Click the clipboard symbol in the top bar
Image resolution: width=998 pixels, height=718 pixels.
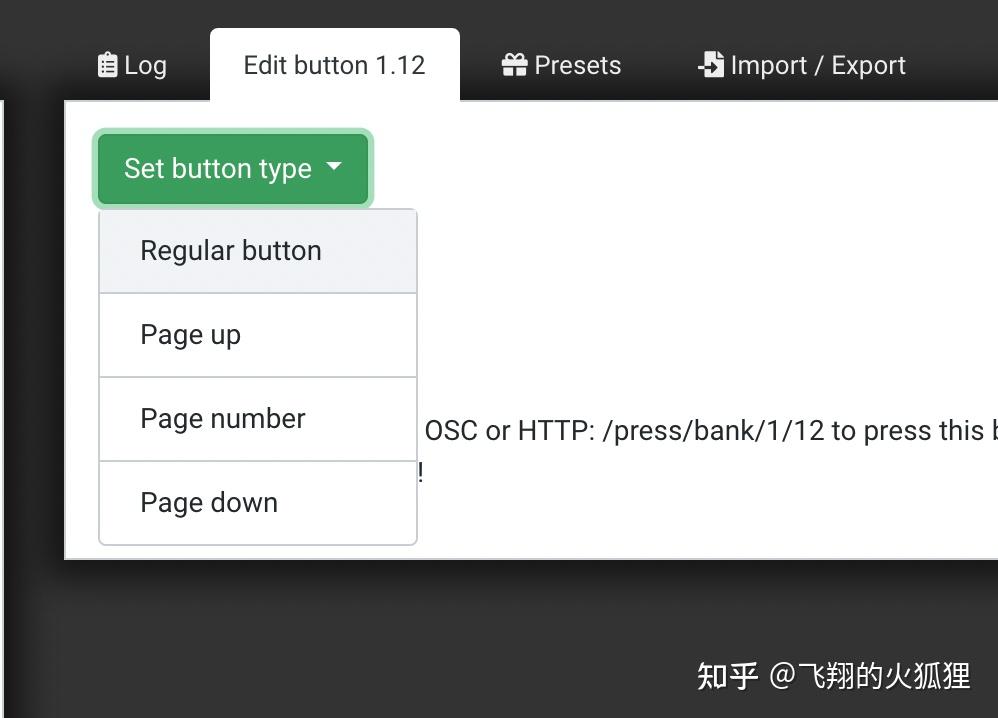tap(107, 64)
